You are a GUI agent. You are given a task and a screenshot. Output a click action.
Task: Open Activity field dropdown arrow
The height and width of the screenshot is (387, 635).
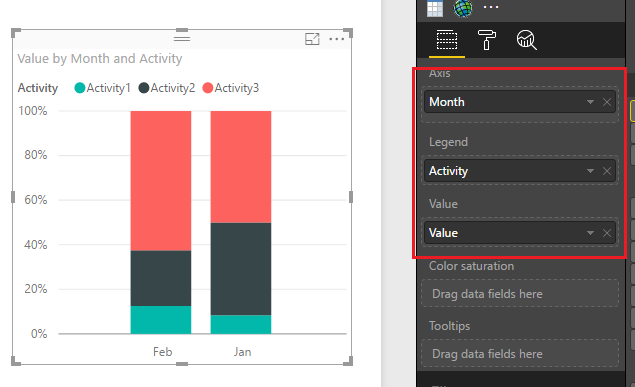point(590,171)
